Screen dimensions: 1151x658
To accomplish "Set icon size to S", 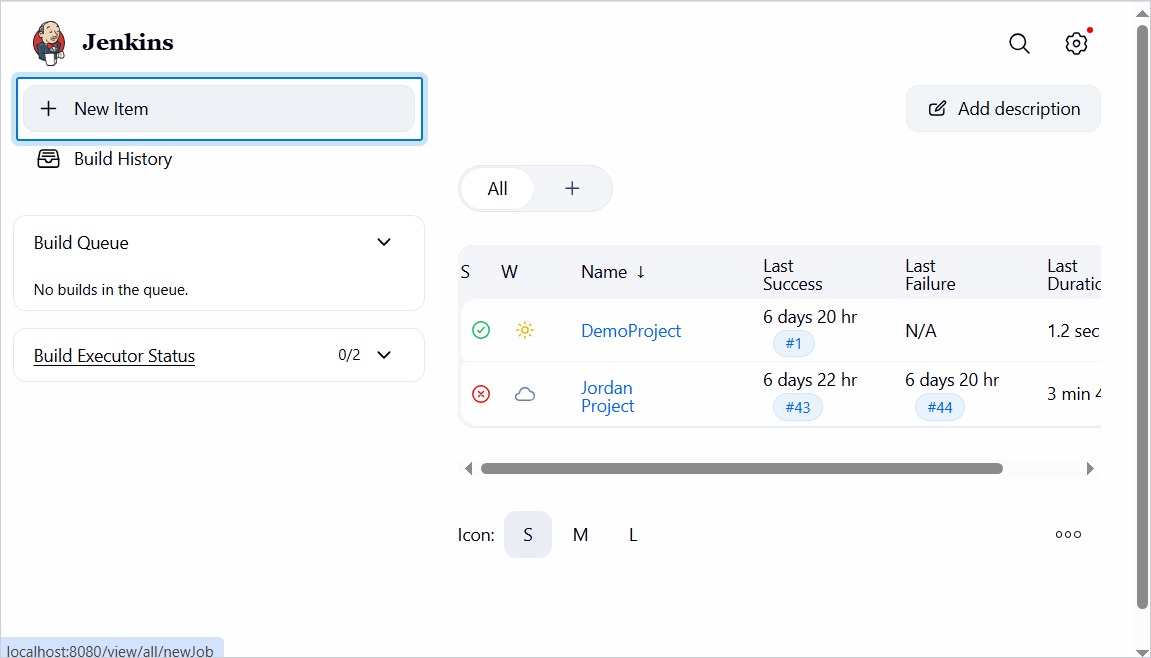I will click(x=528, y=535).
